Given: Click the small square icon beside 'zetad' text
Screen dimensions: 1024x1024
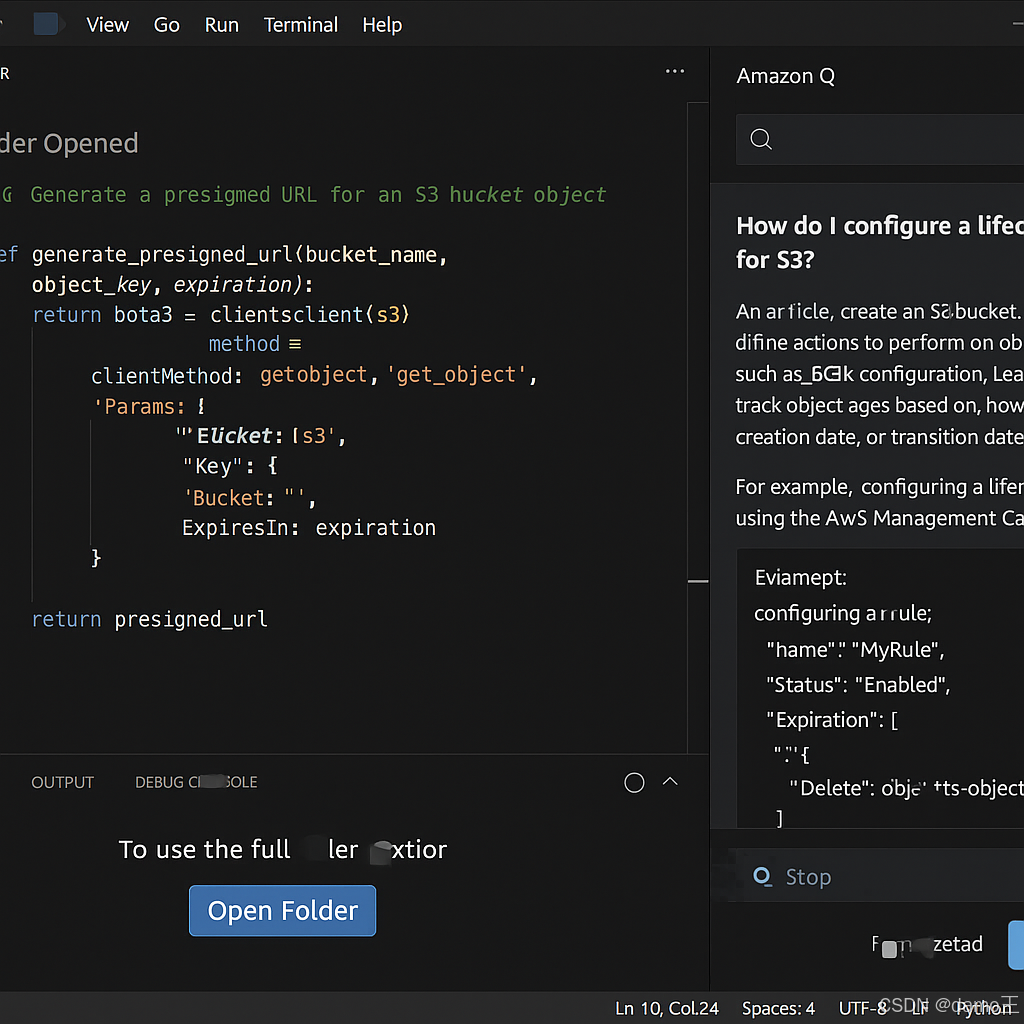Looking at the screenshot, I should [x=889, y=950].
